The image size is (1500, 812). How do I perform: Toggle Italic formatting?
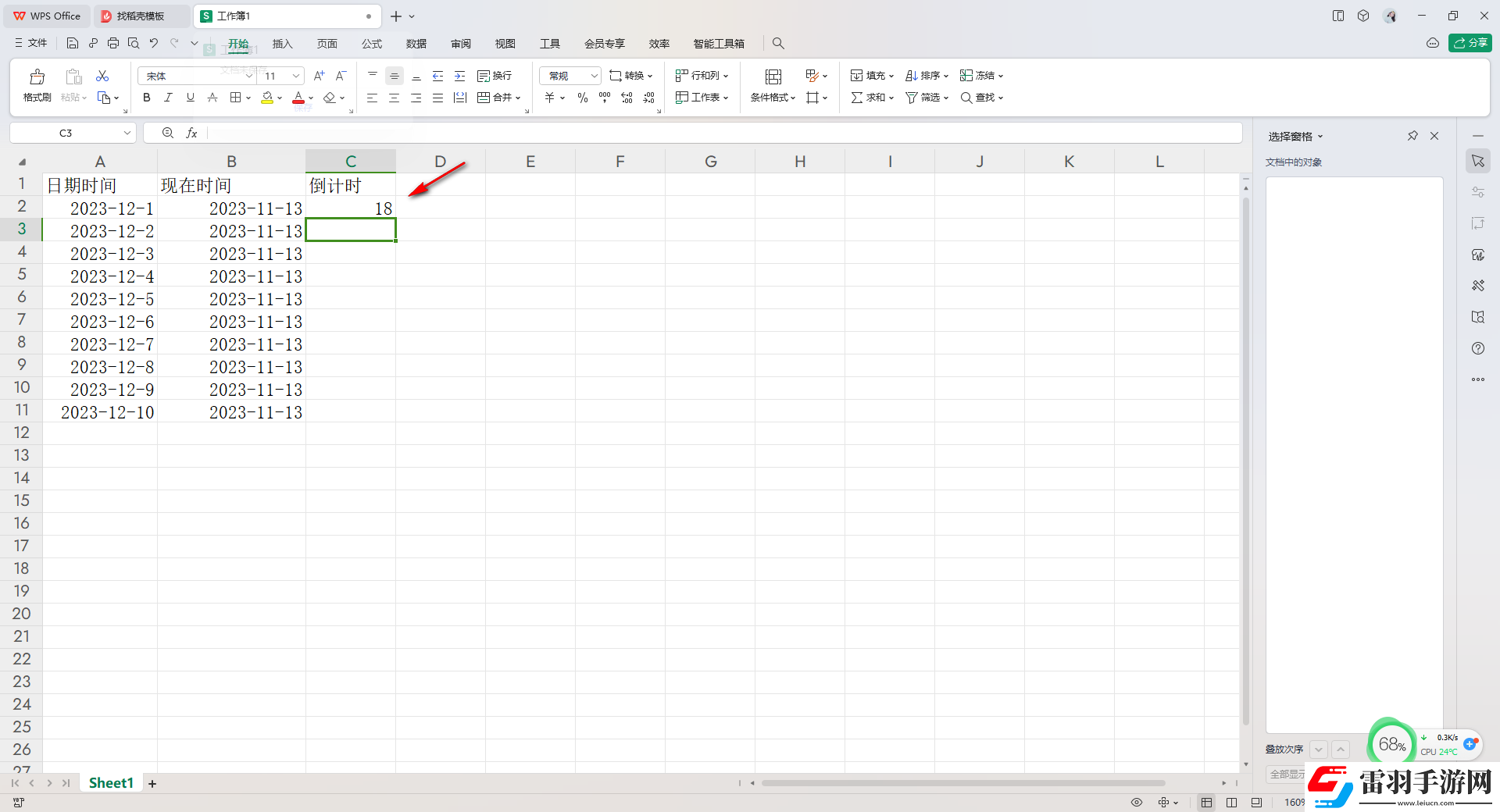pyautogui.click(x=168, y=98)
